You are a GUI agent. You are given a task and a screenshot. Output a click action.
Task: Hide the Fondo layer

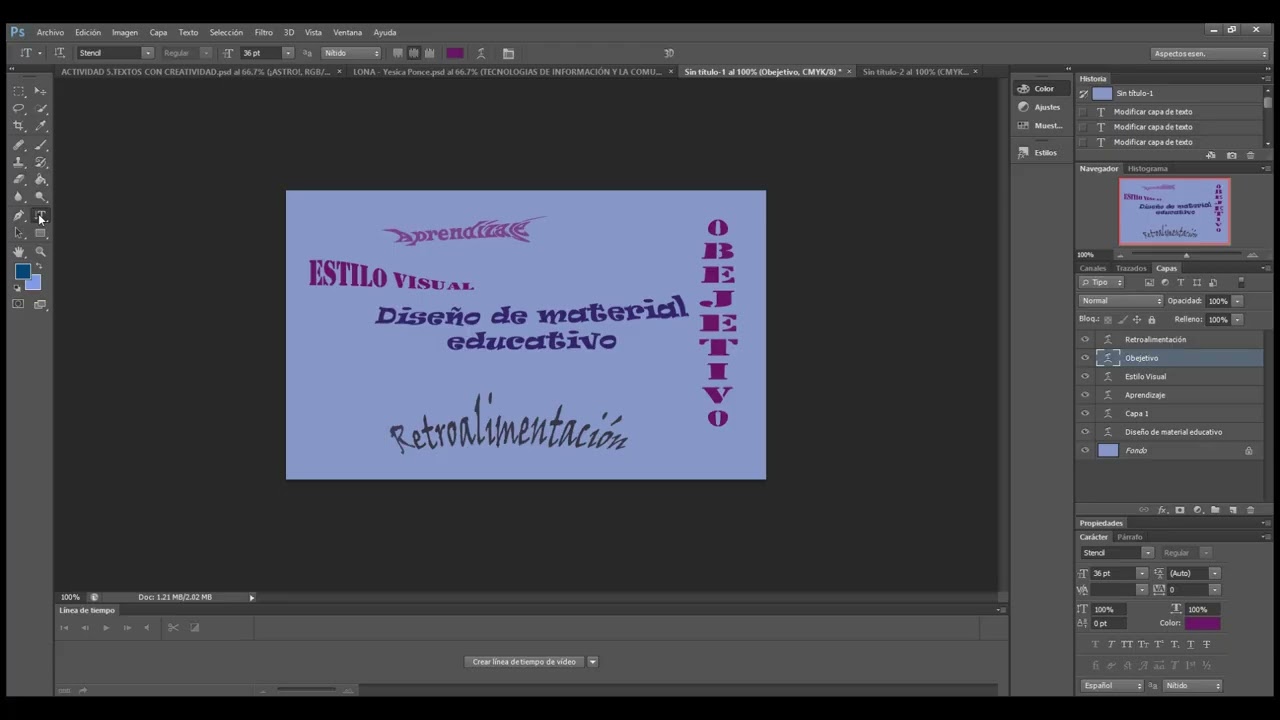tap(1085, 450)
